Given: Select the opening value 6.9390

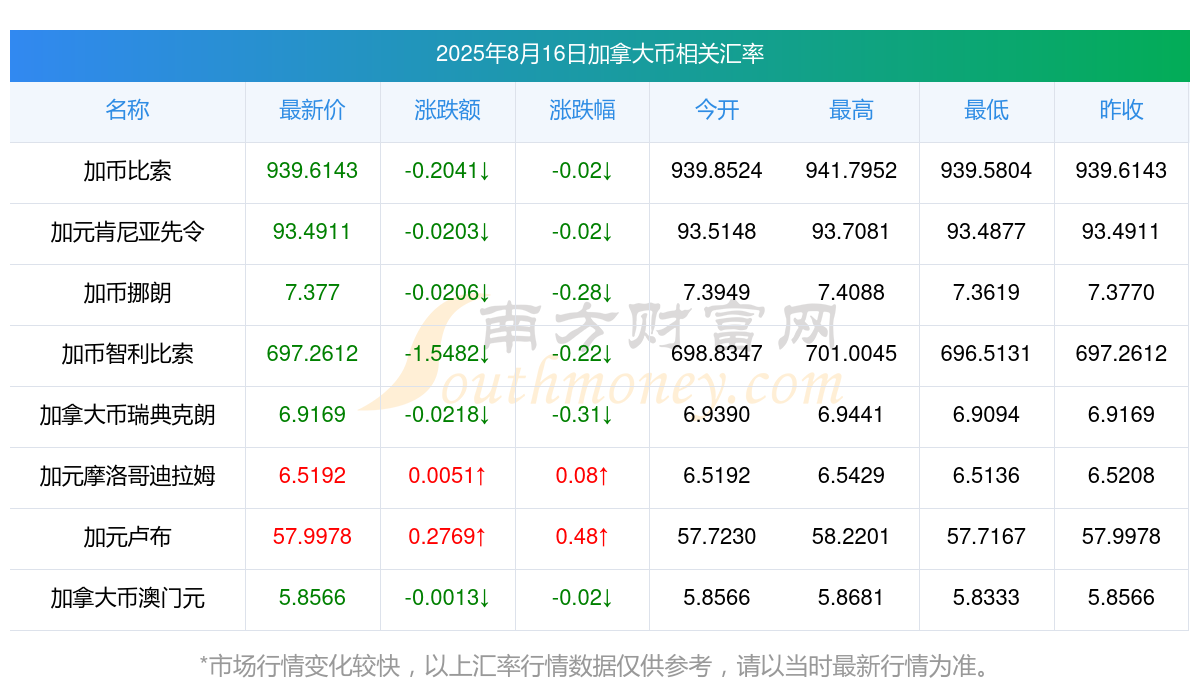Looking at the screenshot, I should 717,415.
